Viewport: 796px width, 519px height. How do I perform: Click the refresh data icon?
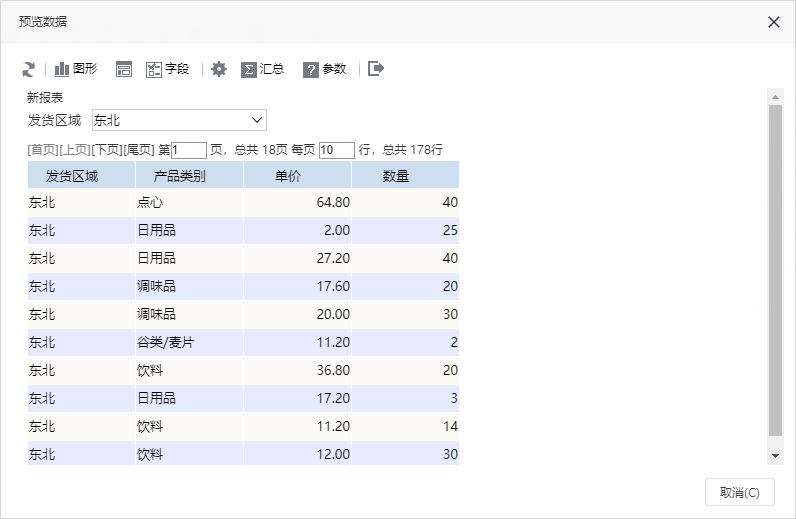click(x=29, y=69)
